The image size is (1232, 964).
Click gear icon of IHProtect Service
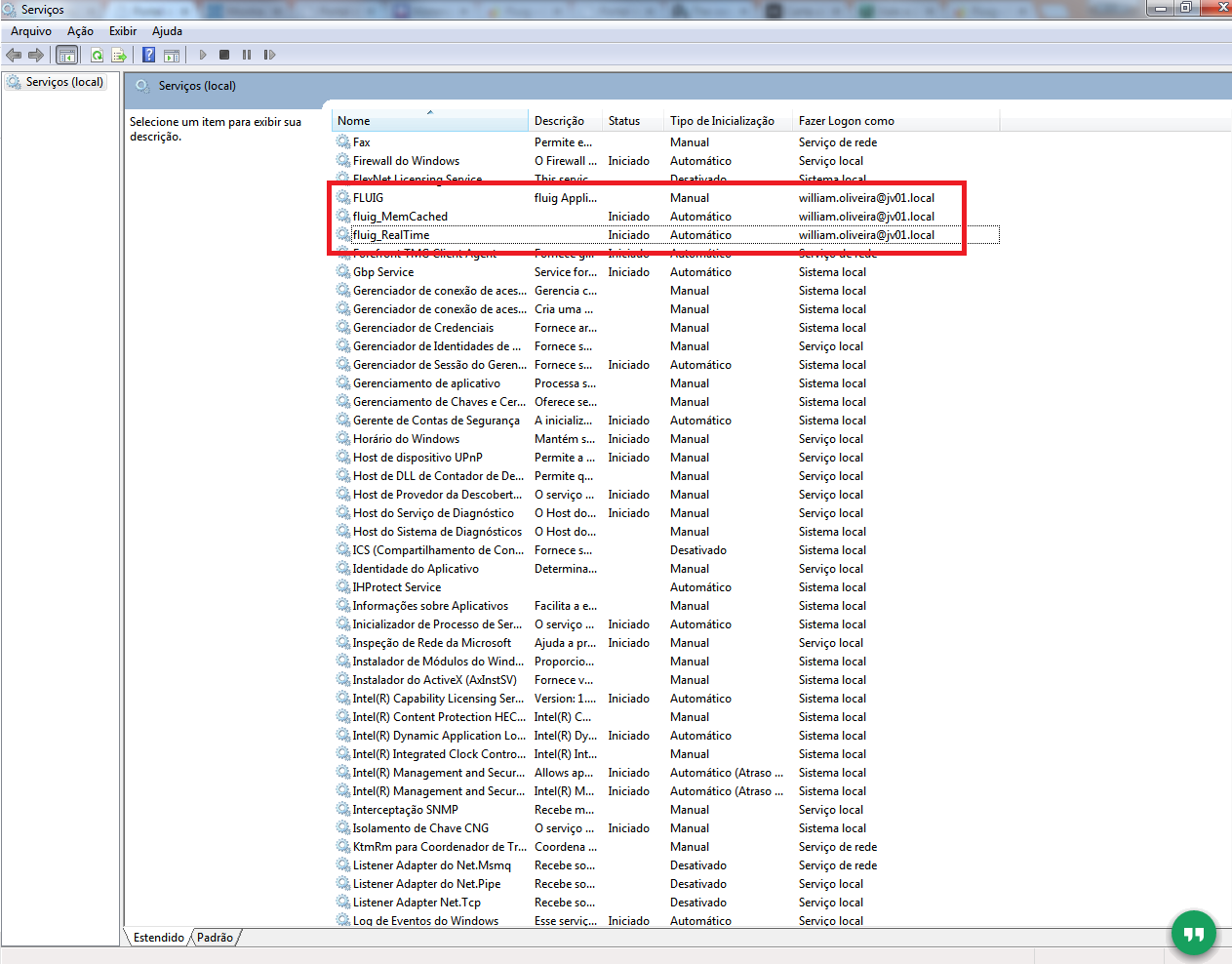point(343,586)
